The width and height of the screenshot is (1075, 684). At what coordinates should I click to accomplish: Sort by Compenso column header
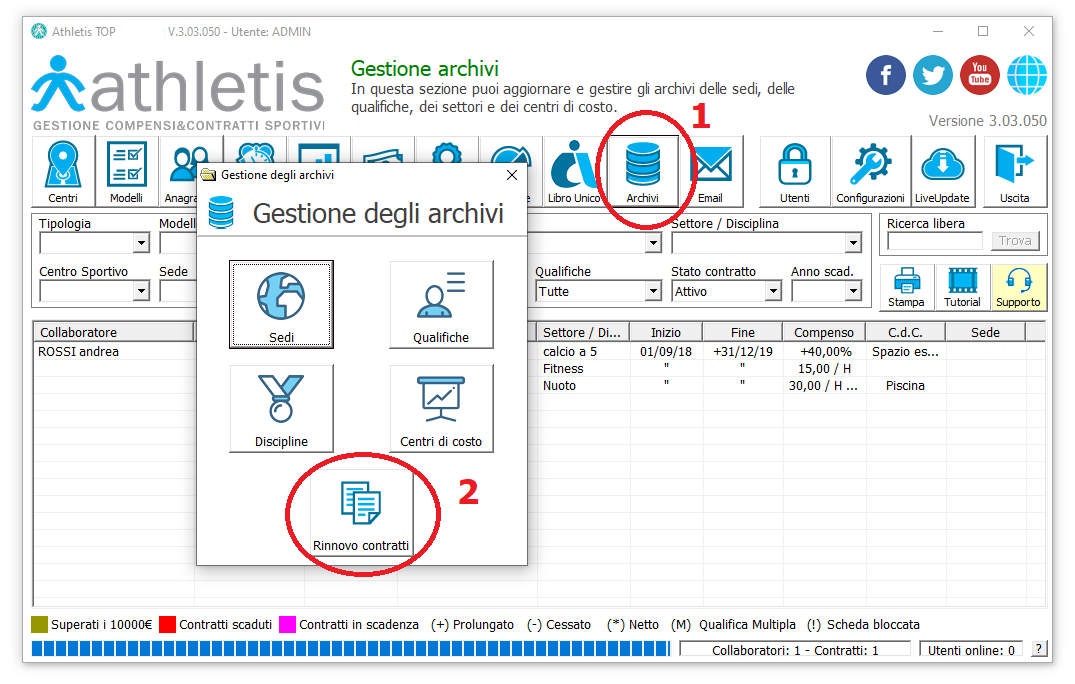pyautogui.click(x=824, y=332)
